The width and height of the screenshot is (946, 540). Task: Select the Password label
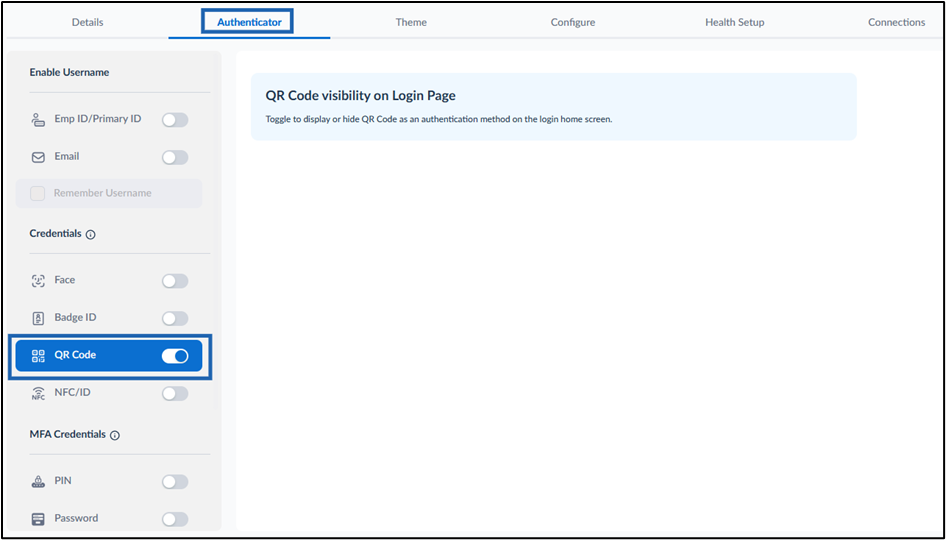pos(76,518)
